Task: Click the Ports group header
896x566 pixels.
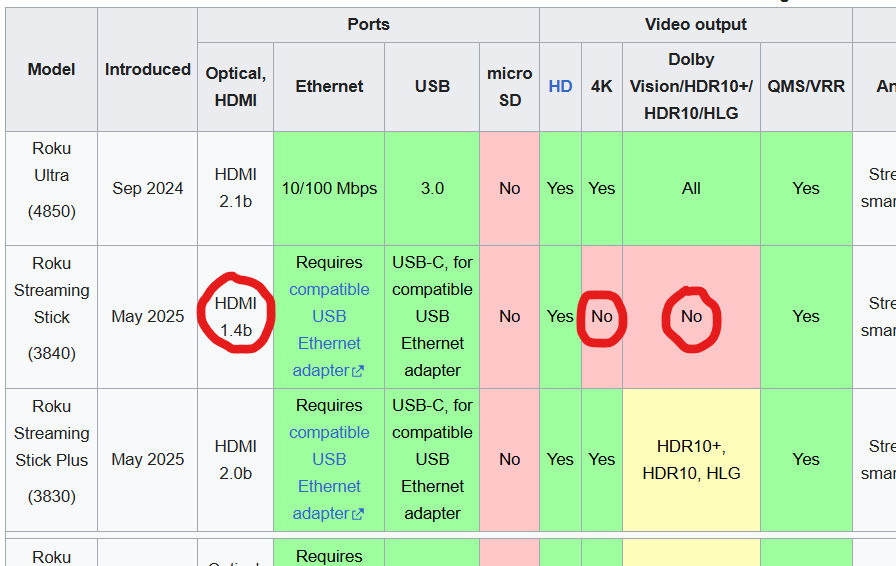Action: [368, 25]
